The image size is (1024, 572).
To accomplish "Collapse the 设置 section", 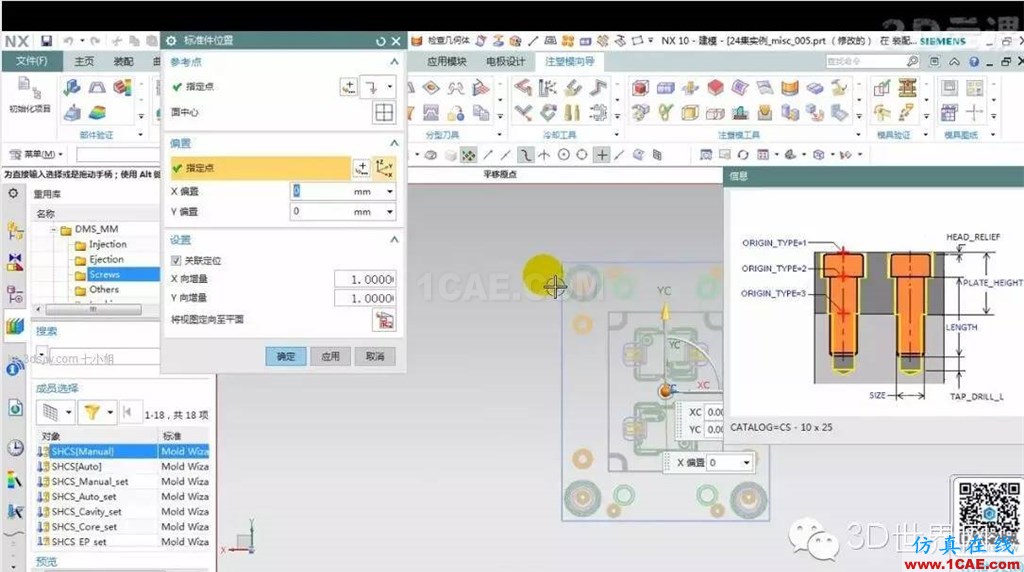I will [394, 240].
